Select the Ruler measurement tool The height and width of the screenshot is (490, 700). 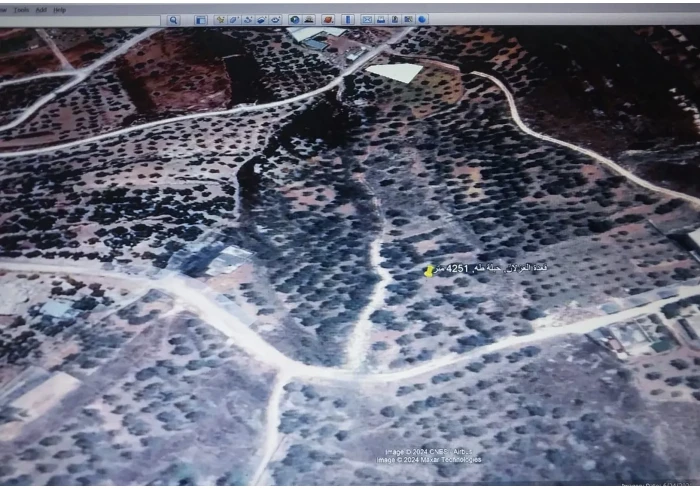click(x=347, y=20)
